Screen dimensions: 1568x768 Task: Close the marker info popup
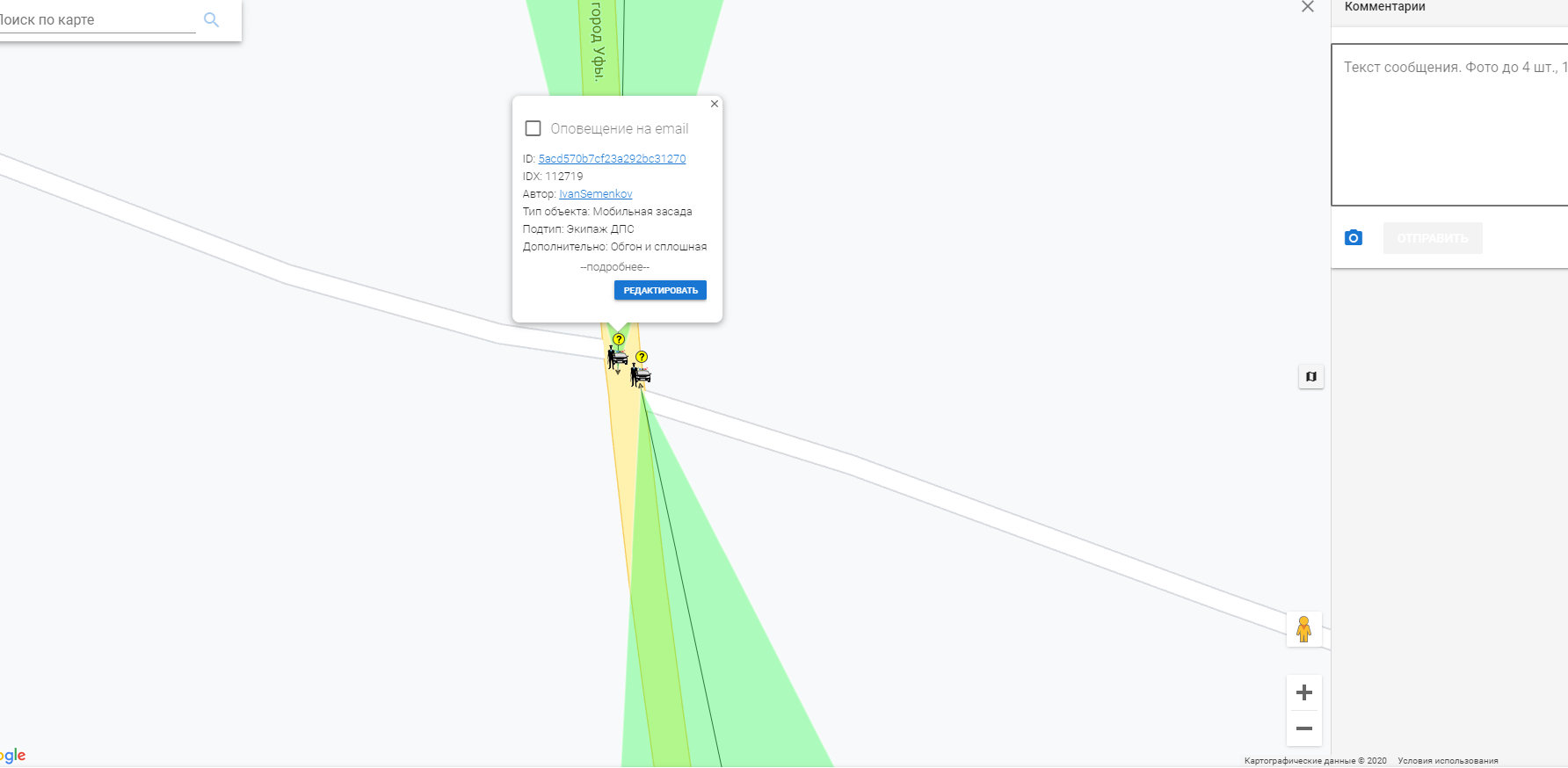[715, 104]
